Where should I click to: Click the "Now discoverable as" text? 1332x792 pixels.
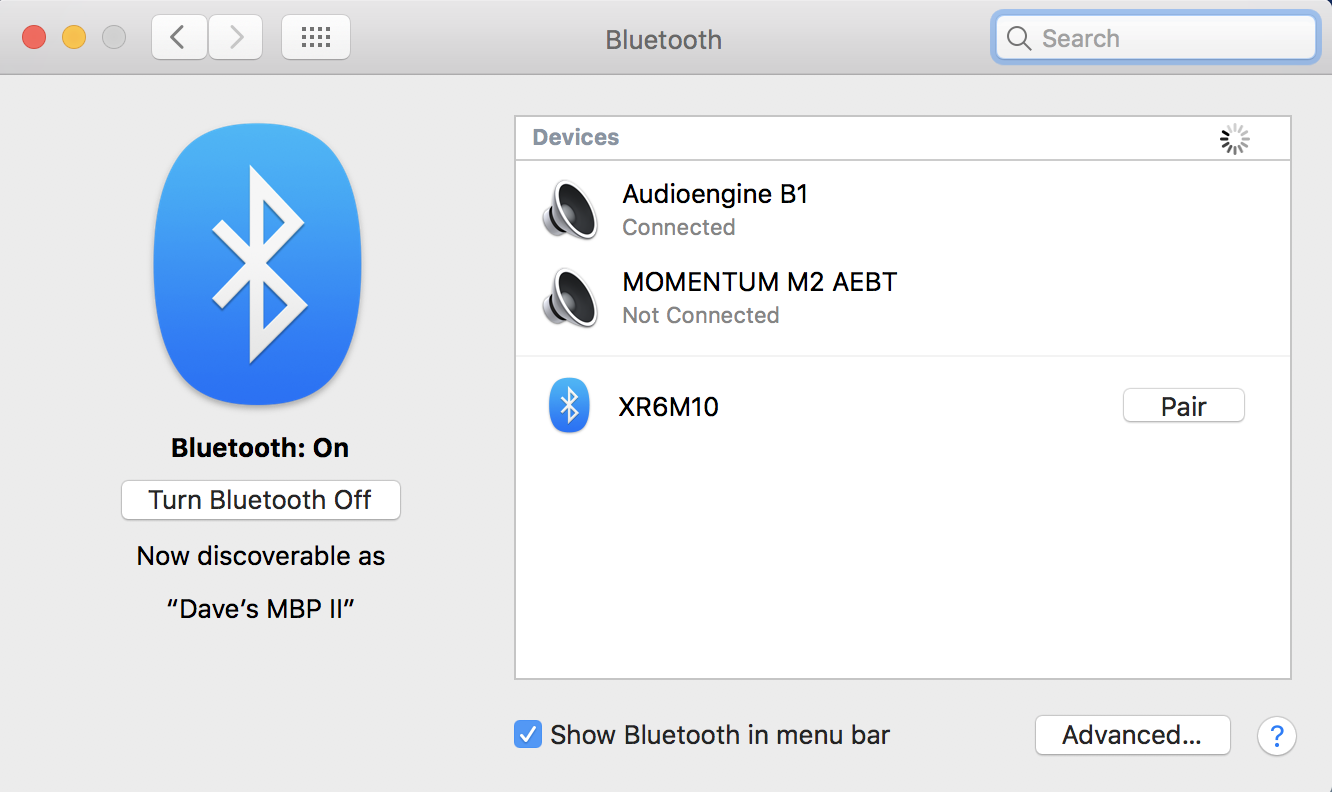260,556
